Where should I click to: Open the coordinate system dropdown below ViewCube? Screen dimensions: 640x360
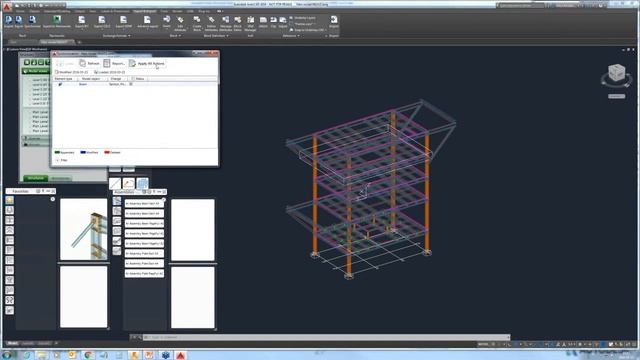[x=616, y=96]
